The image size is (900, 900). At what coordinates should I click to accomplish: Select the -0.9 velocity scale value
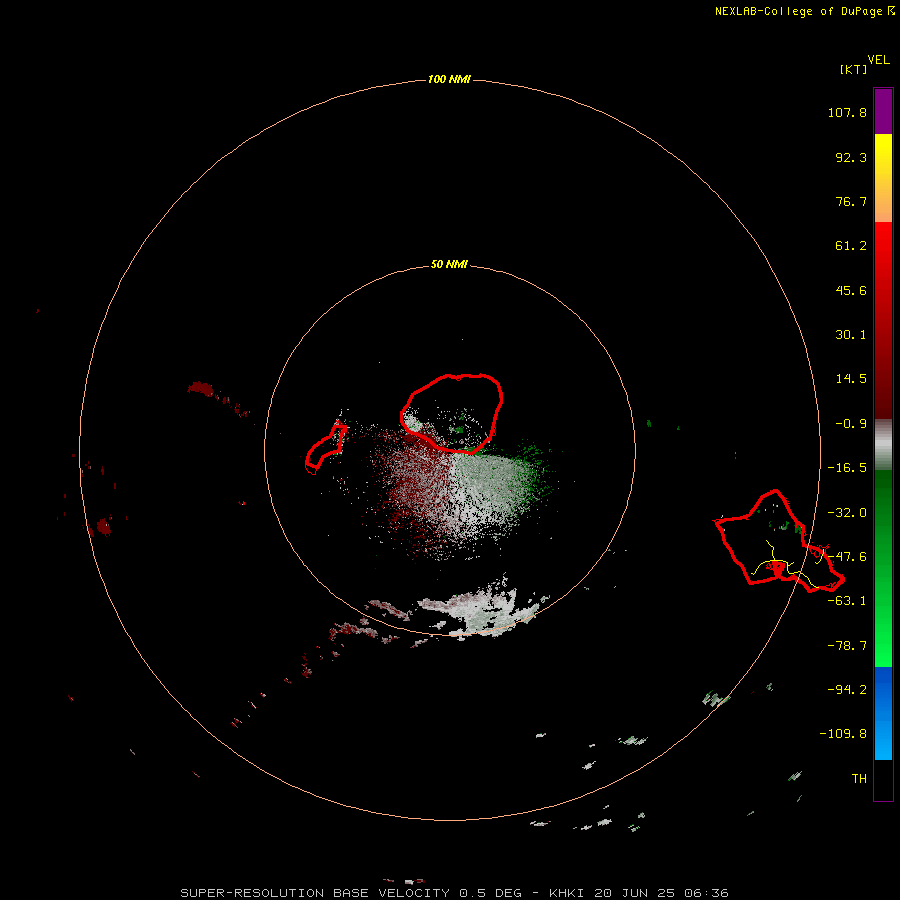tap(851, 424)
